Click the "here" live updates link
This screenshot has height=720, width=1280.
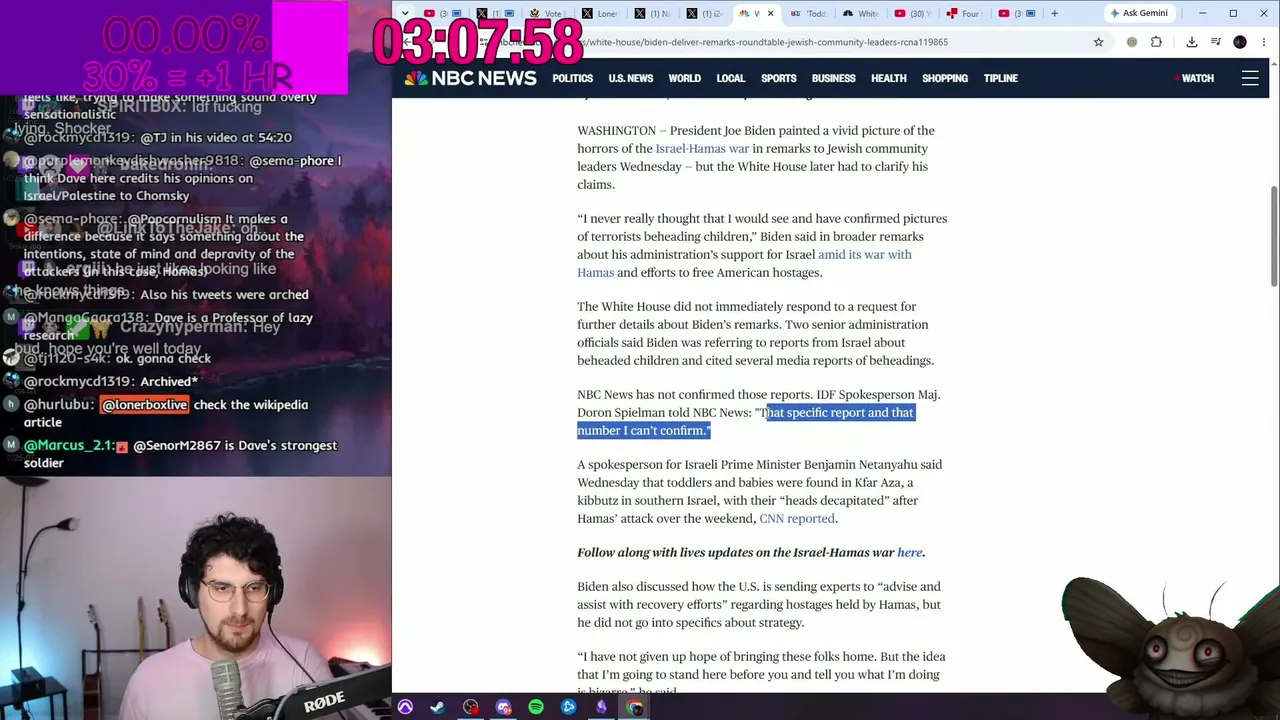[909, 553]
